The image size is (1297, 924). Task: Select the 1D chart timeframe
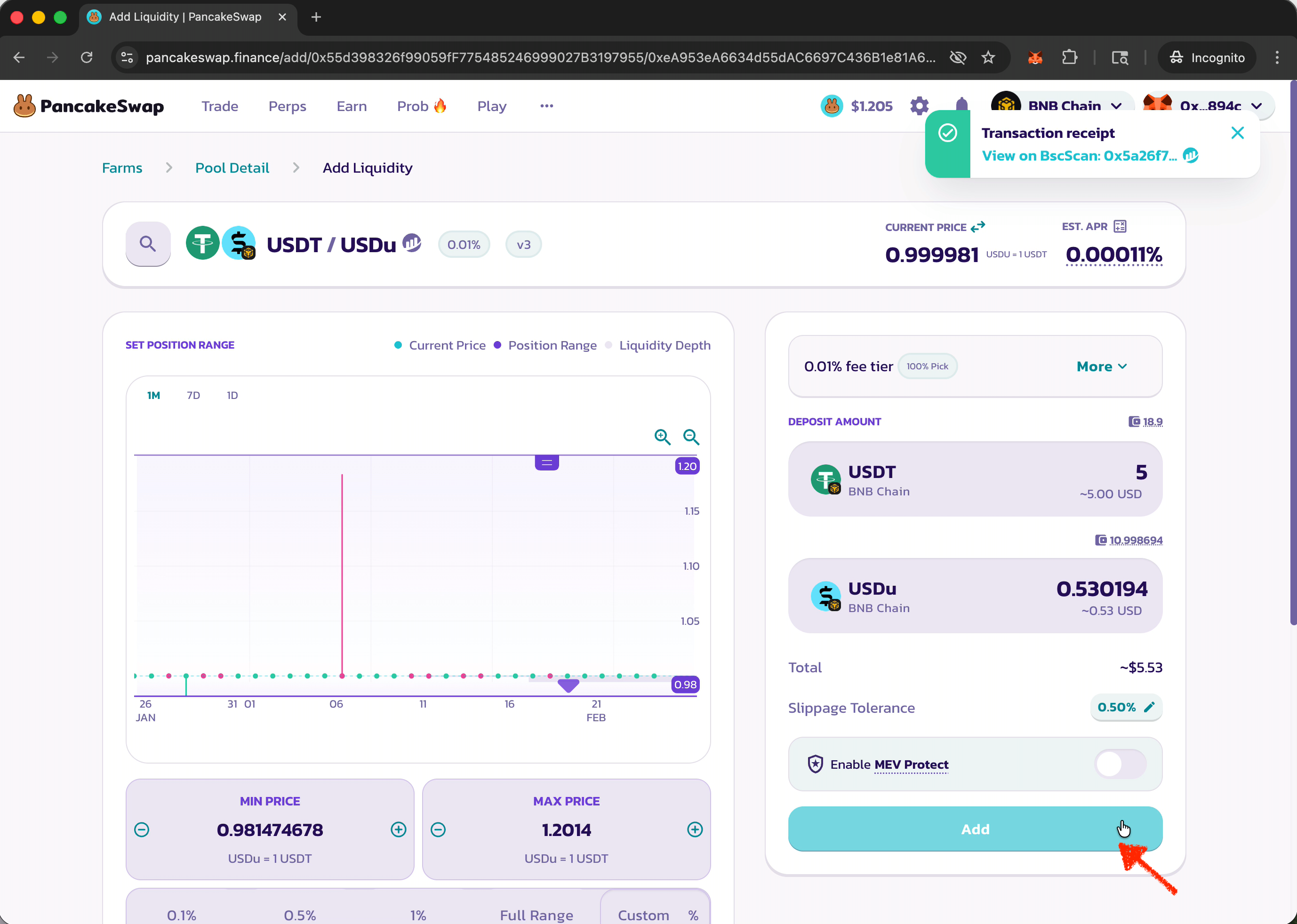tap(232, 396)
